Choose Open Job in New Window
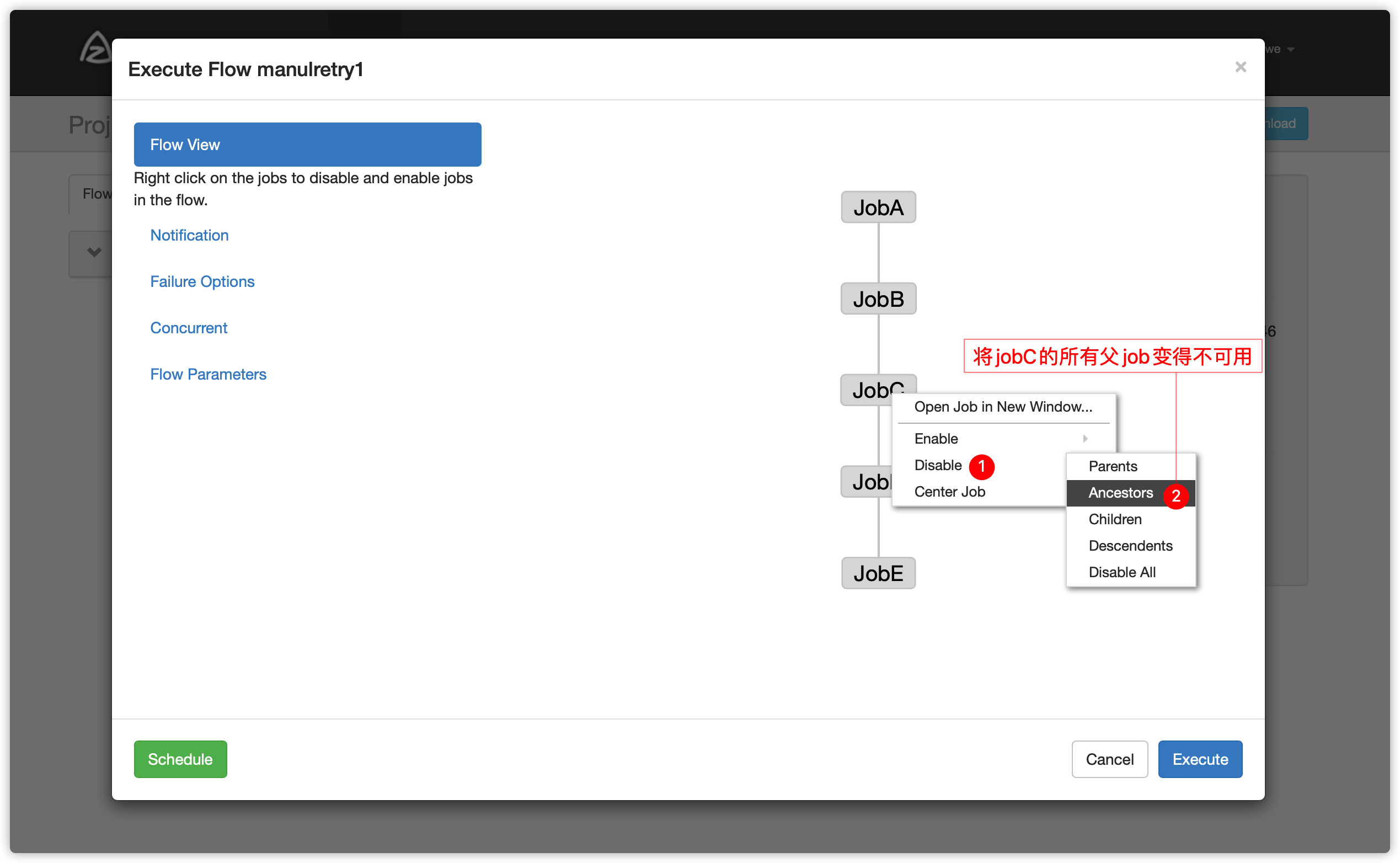The height and width of the screenshot is (863, 1400). (1003, 407)
